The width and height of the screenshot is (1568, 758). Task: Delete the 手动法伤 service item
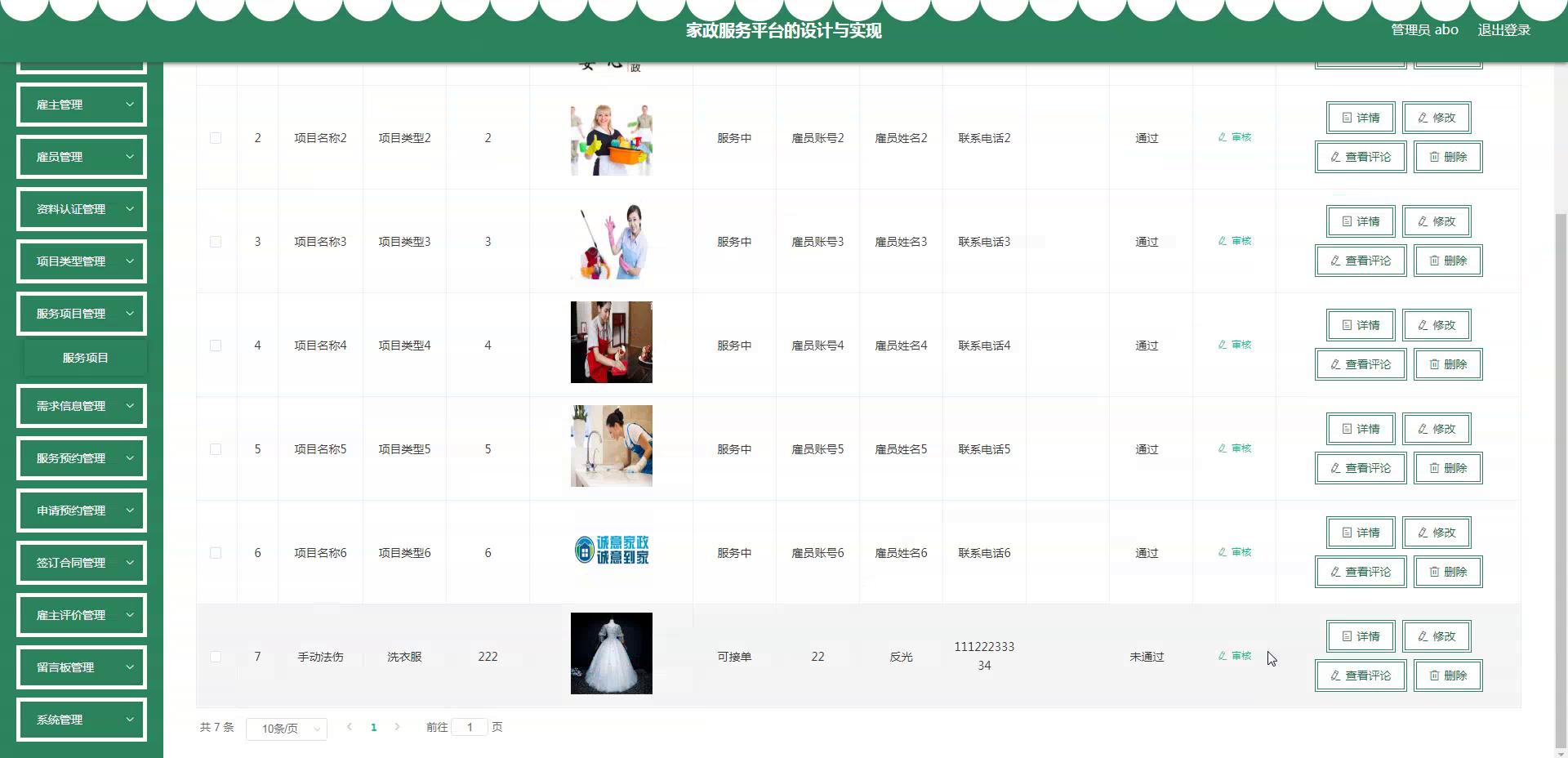click(1447, 676)
